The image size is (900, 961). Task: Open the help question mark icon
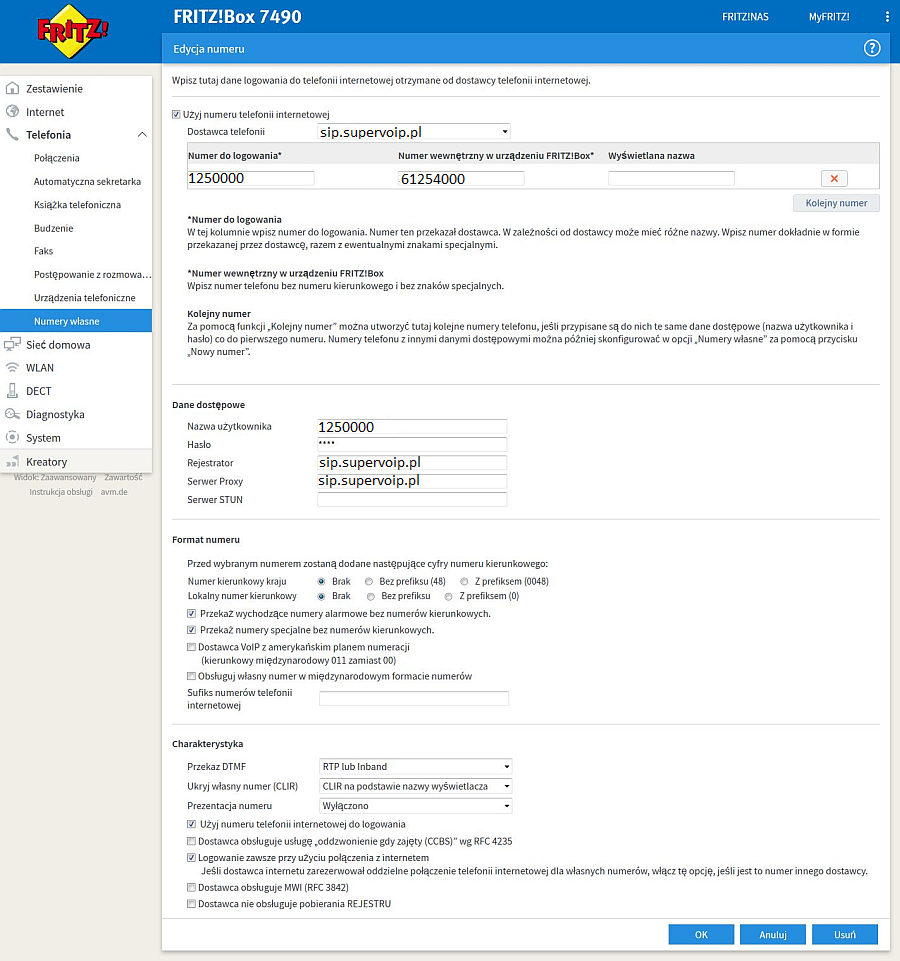pos(872,48)
